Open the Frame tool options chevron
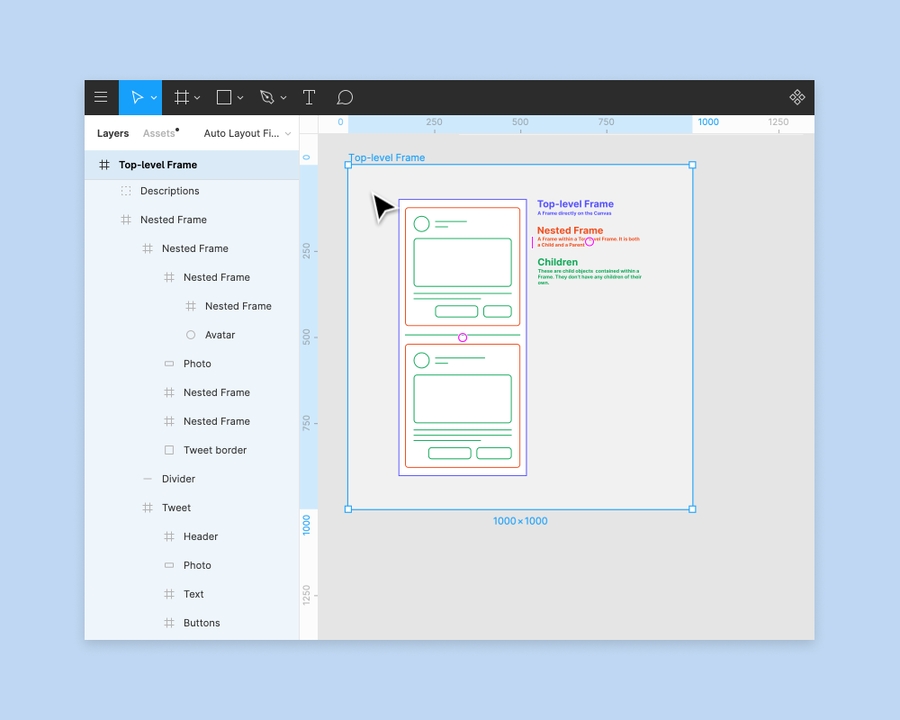900x720 pixels. (196, 97)
